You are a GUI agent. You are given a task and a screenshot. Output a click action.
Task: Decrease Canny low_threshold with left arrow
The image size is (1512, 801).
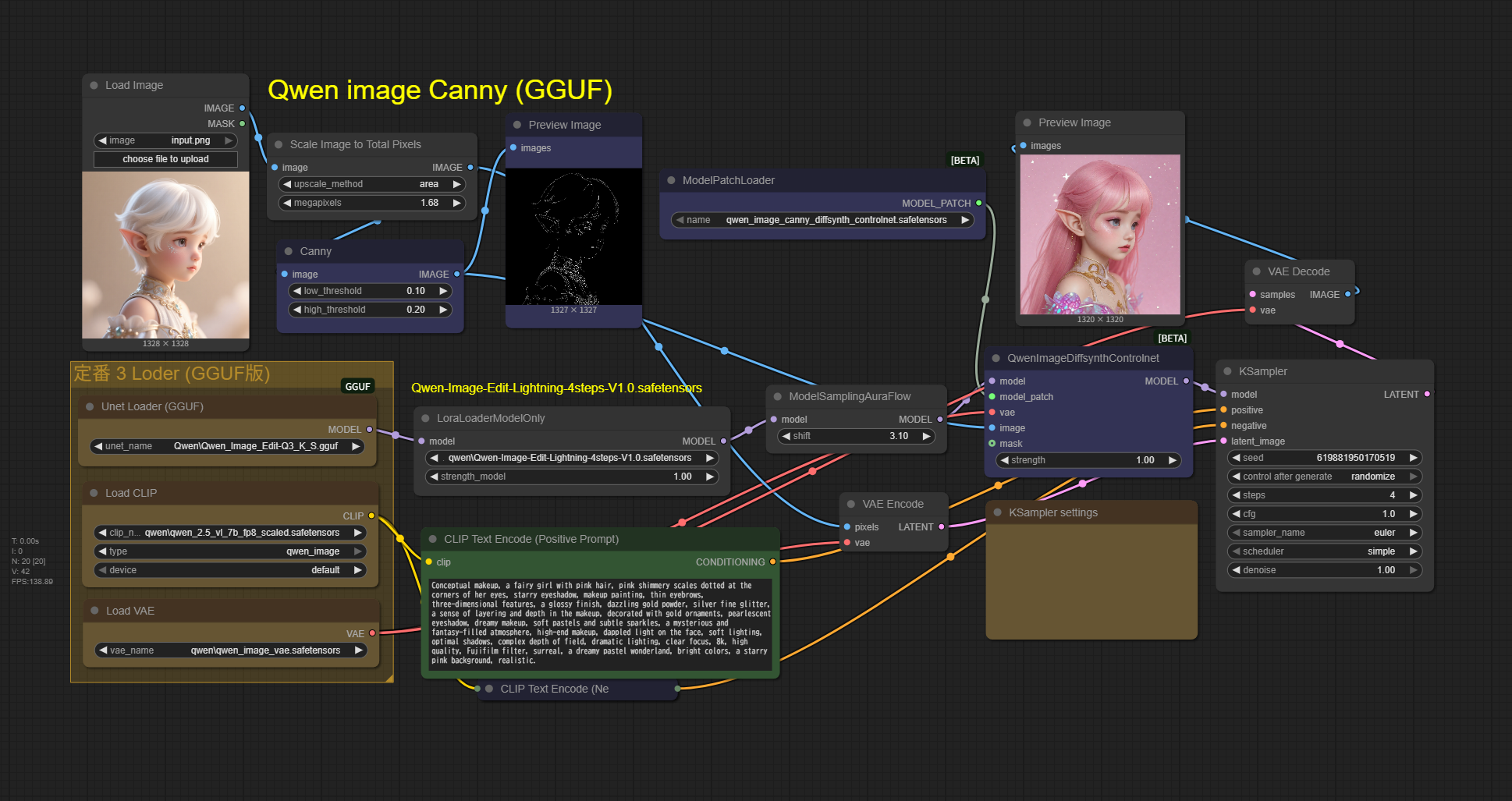pos(297,291)
